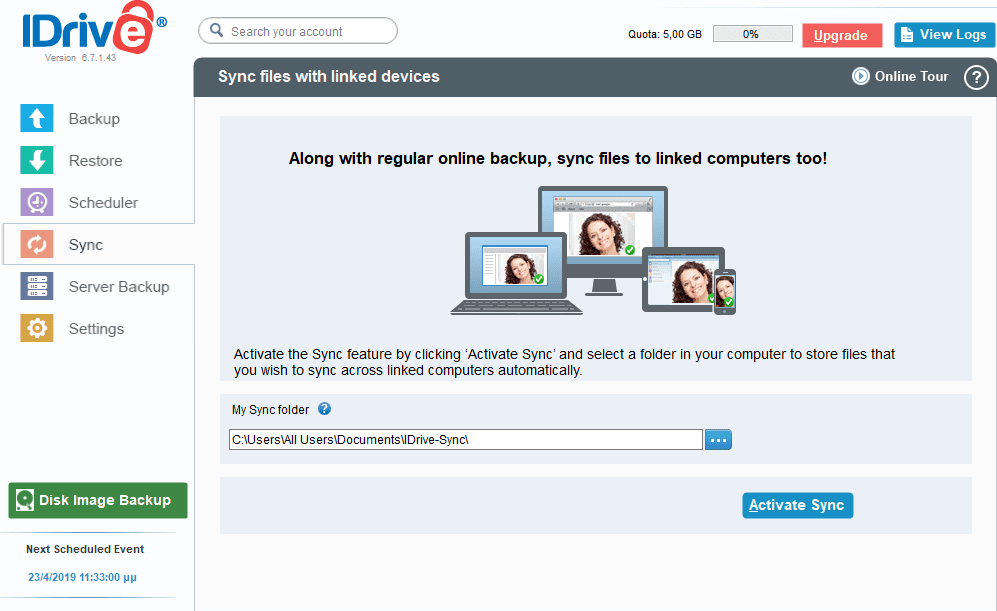Click the Sync files with linked devices heading
This screenshot has height=611, width=997.
point(329,76)
